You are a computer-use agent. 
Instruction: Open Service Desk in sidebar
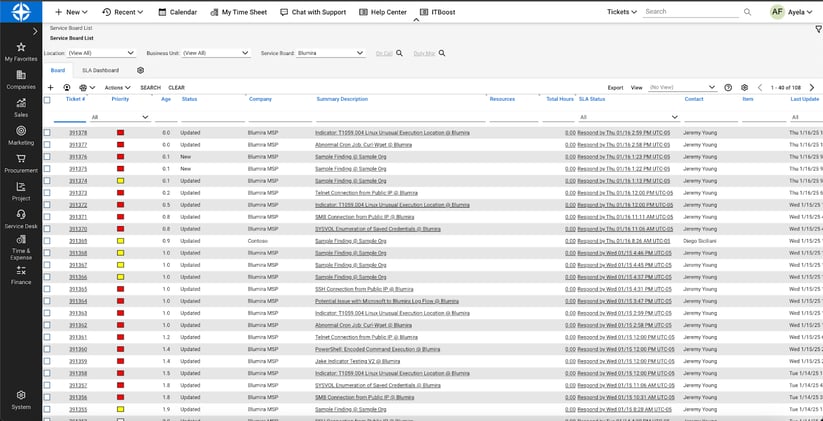coord(21,219)
